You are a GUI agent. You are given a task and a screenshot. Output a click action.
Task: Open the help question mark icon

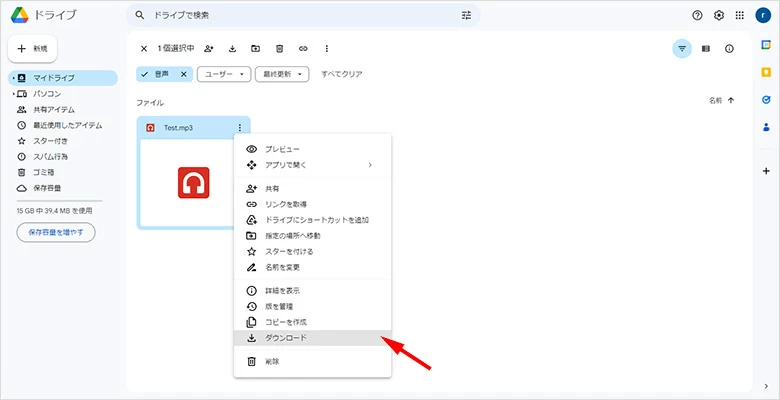tap(697, 16)
